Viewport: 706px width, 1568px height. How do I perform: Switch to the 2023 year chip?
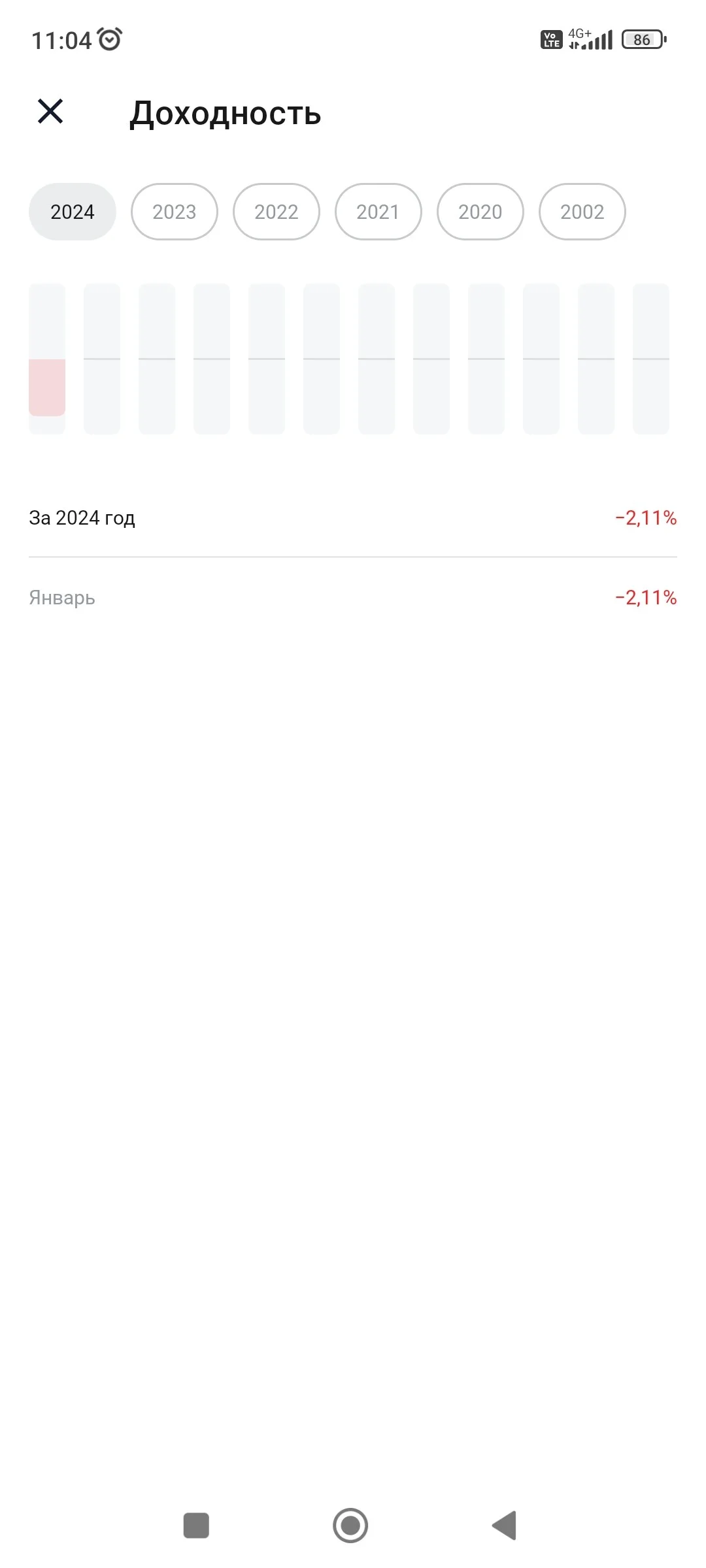[x=175, y=212]
